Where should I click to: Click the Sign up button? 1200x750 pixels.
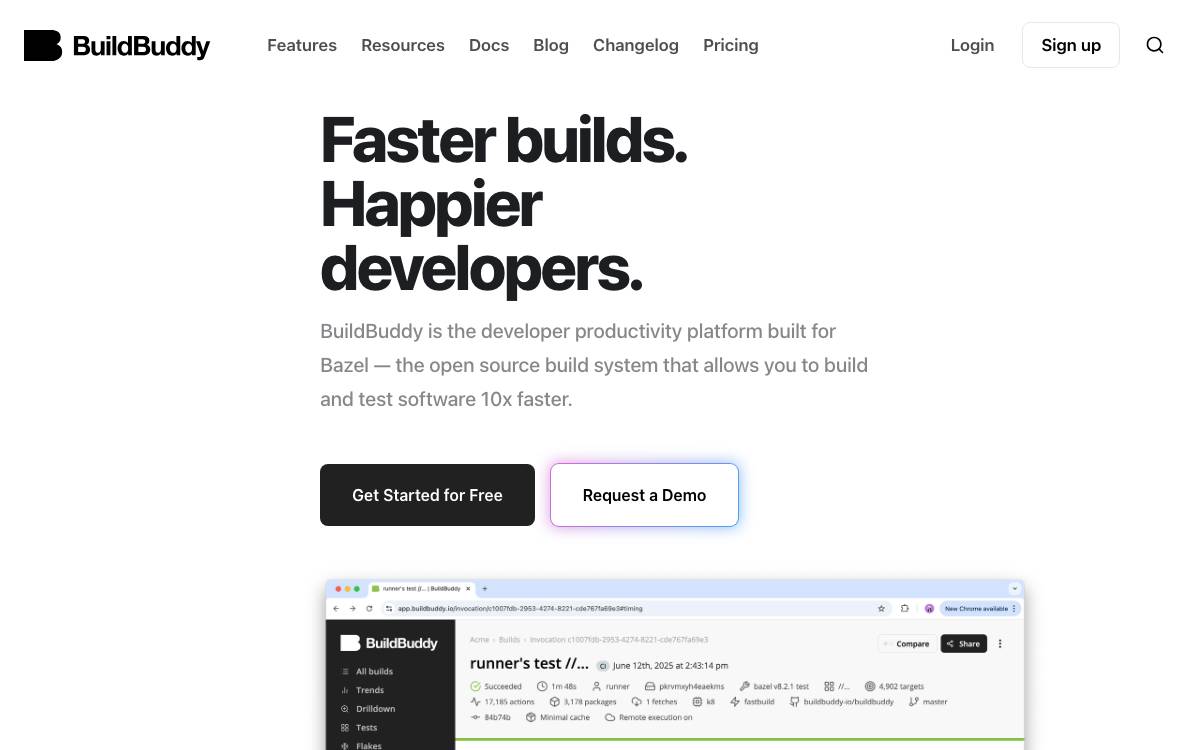(1071, 45)
